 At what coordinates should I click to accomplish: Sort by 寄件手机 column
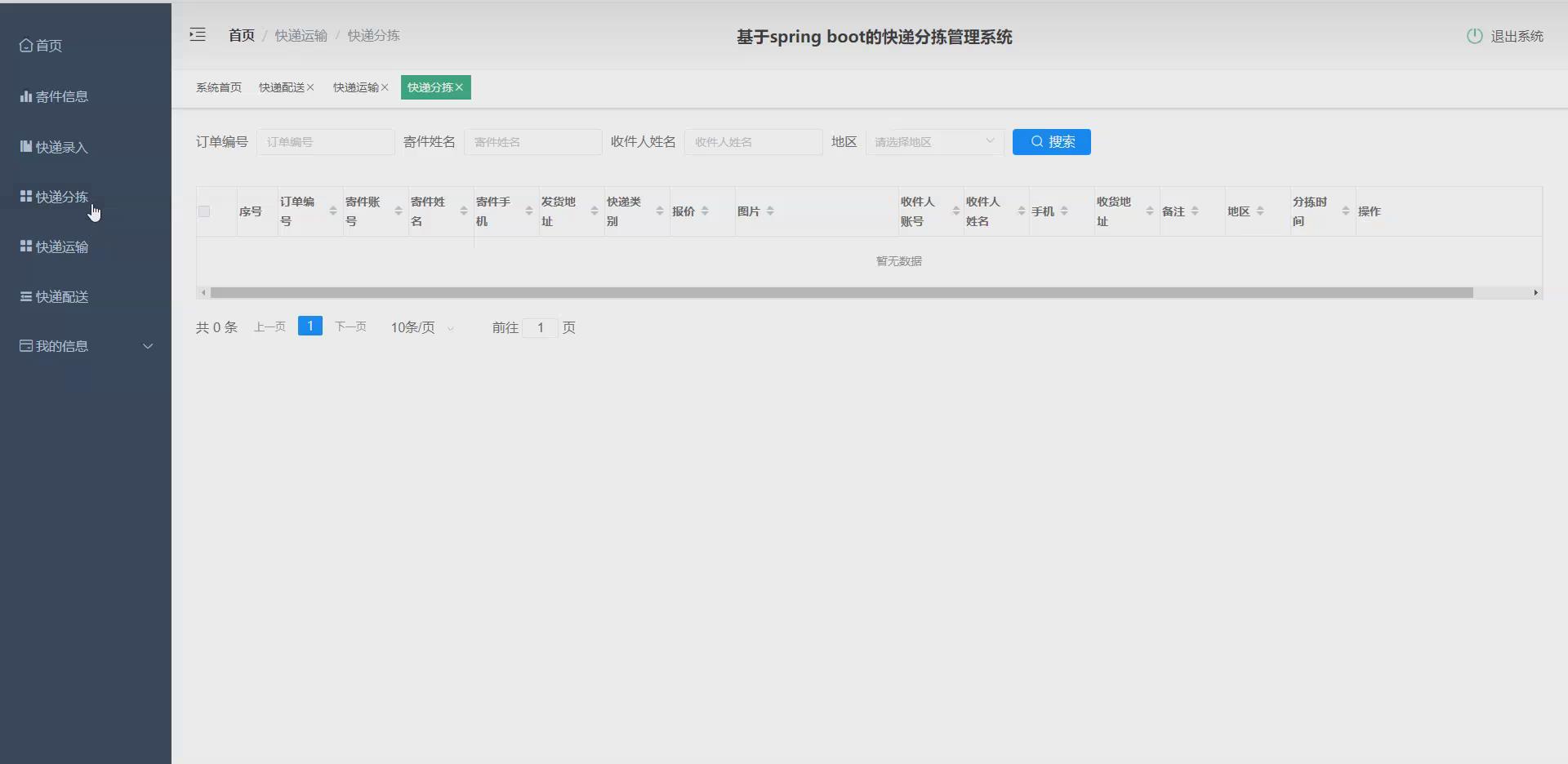pos(529,211)
